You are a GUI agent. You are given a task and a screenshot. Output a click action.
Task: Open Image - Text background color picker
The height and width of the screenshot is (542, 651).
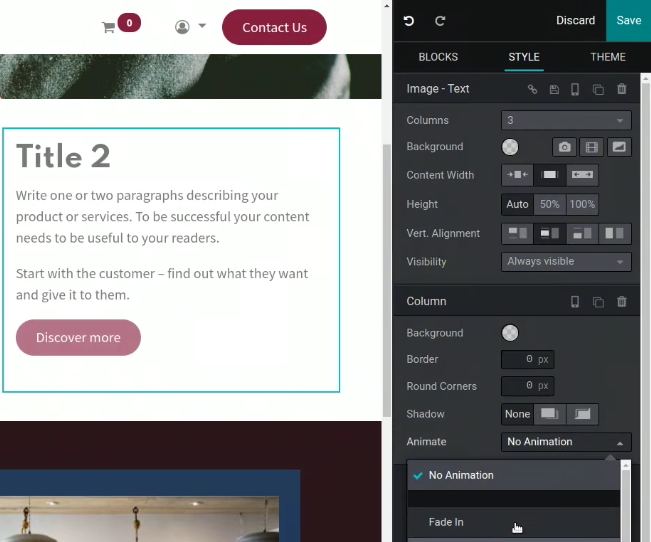click(510, 147)
